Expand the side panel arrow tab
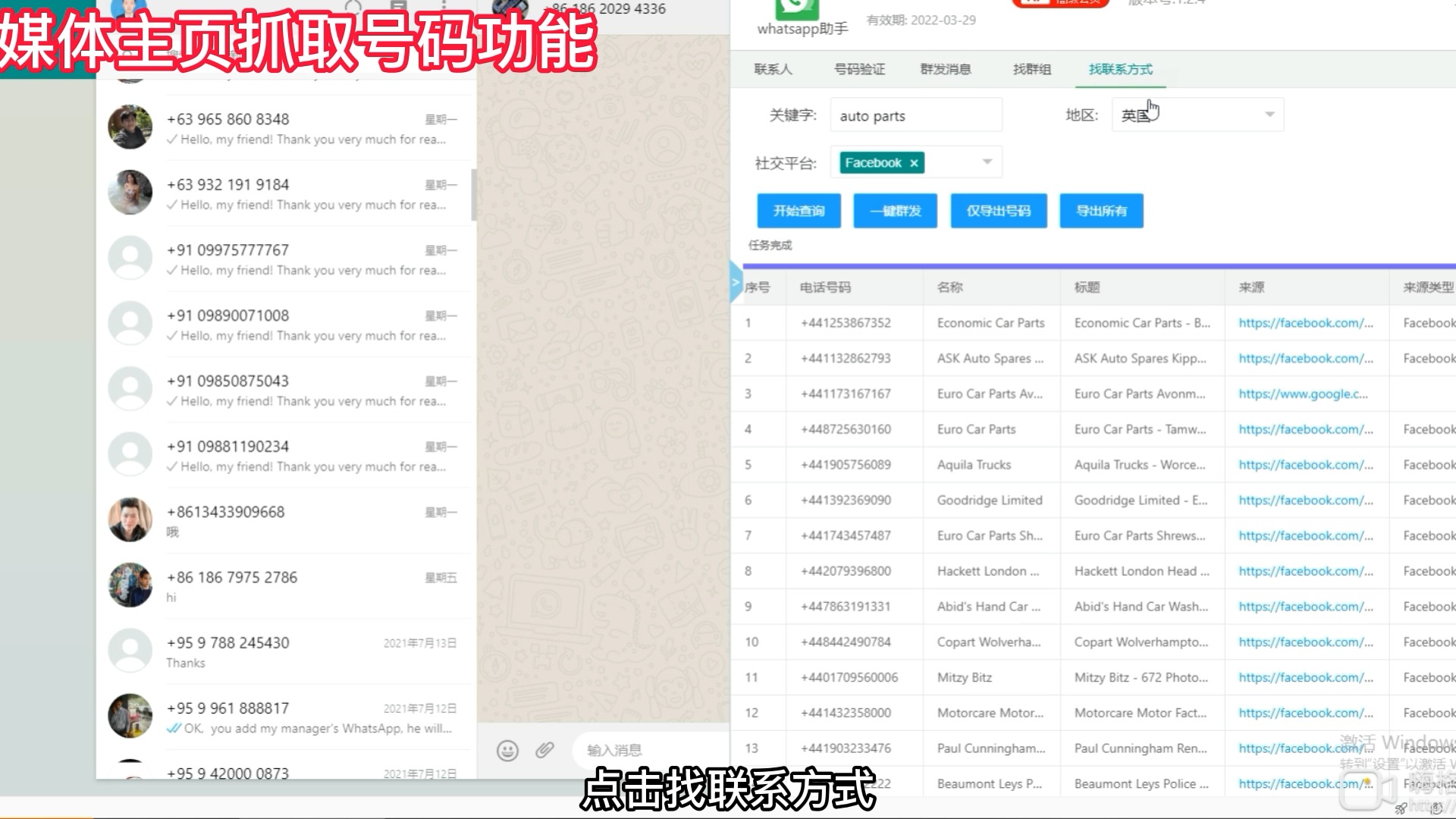Viewport: 1456px width, 819px height. [x=736, y=282]
